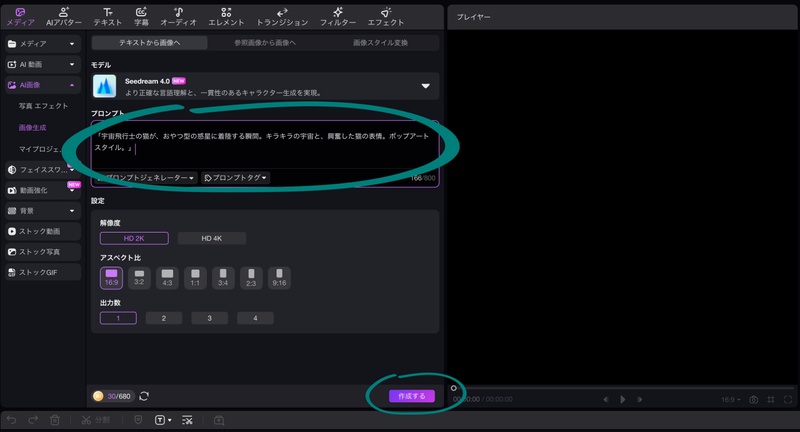Click the AI credits coin icon
Viewport: 800px width, 432px height.
point(98,396)
